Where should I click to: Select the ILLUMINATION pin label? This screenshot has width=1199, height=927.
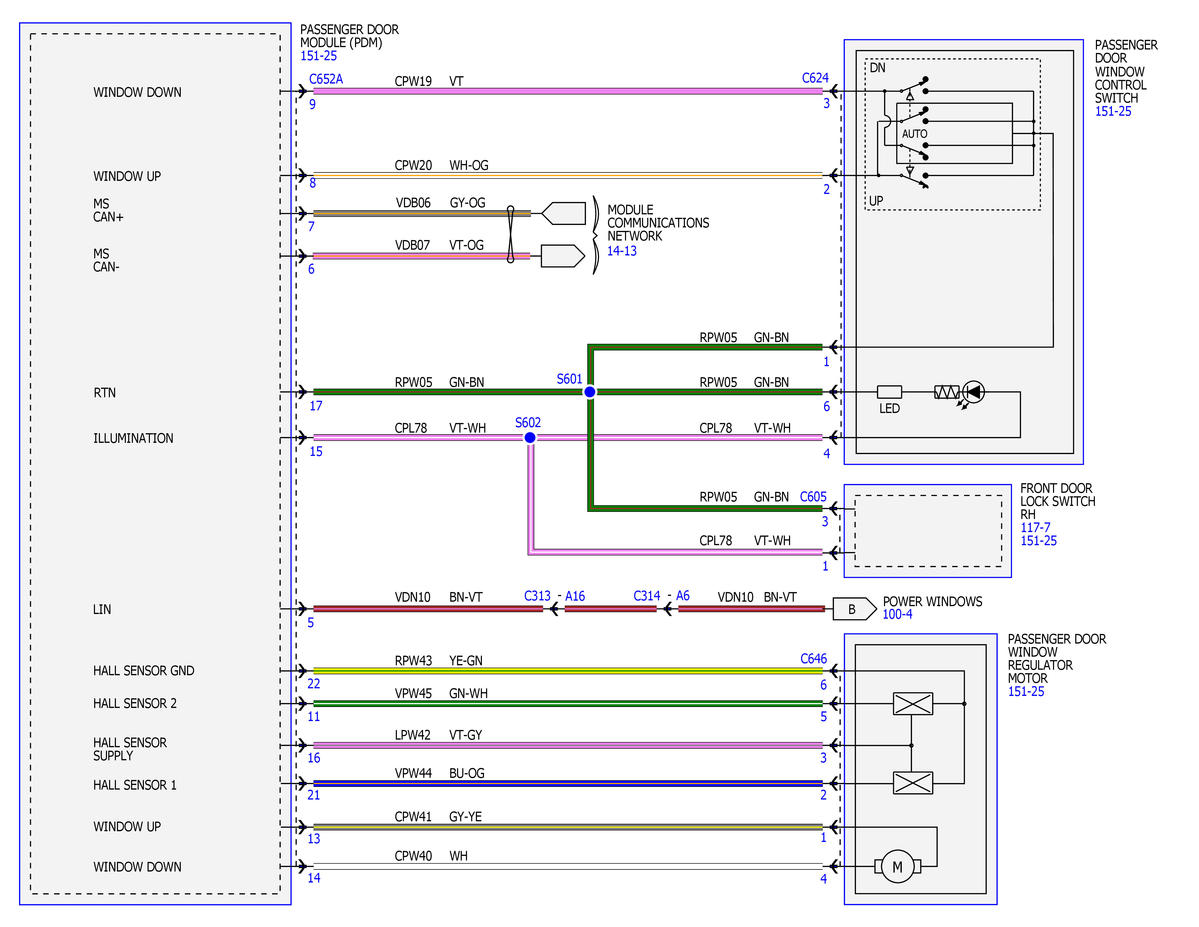tap(133, 438)
